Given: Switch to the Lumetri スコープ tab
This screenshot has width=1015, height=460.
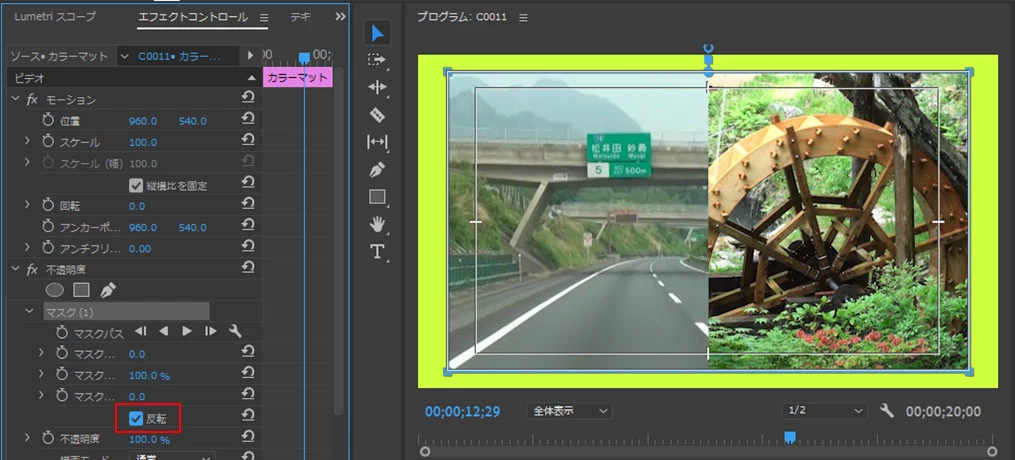Looking at the screenshot, I should tap(55, 17).
